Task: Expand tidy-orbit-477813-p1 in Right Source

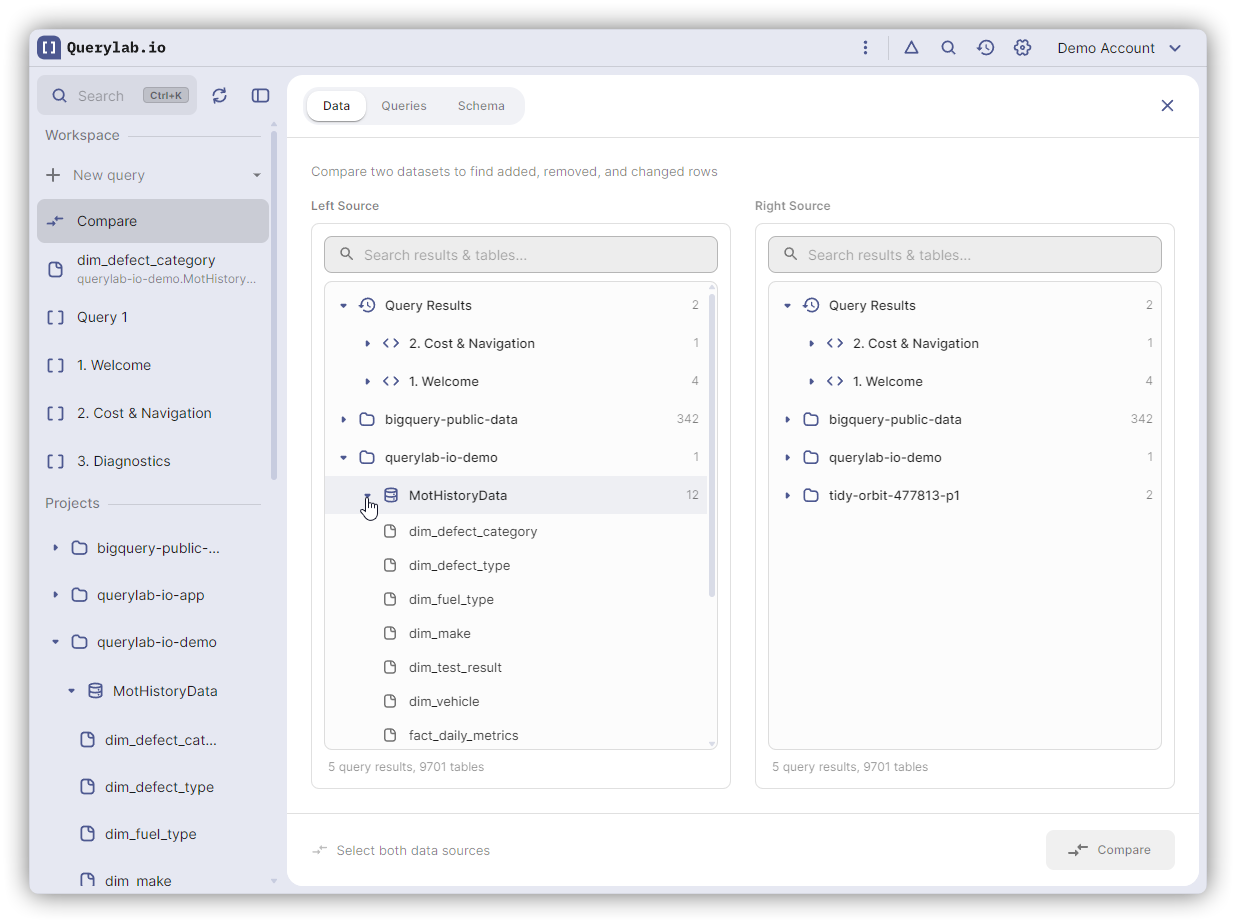Action: tap(788, 495)
